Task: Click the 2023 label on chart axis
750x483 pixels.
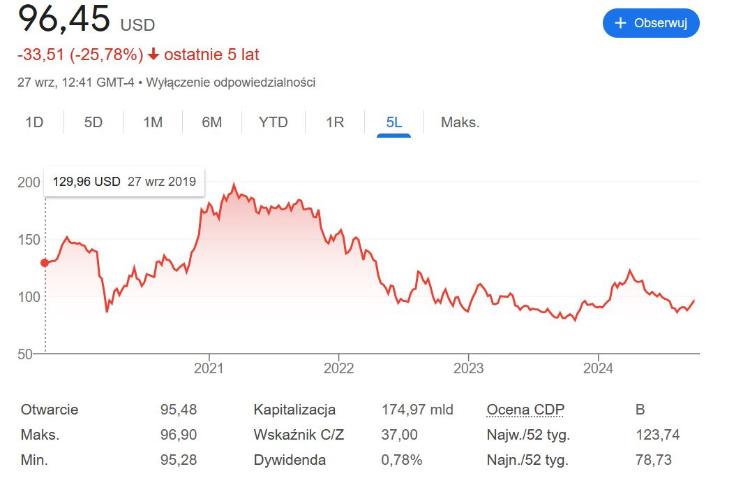Action: coord(468,368)
